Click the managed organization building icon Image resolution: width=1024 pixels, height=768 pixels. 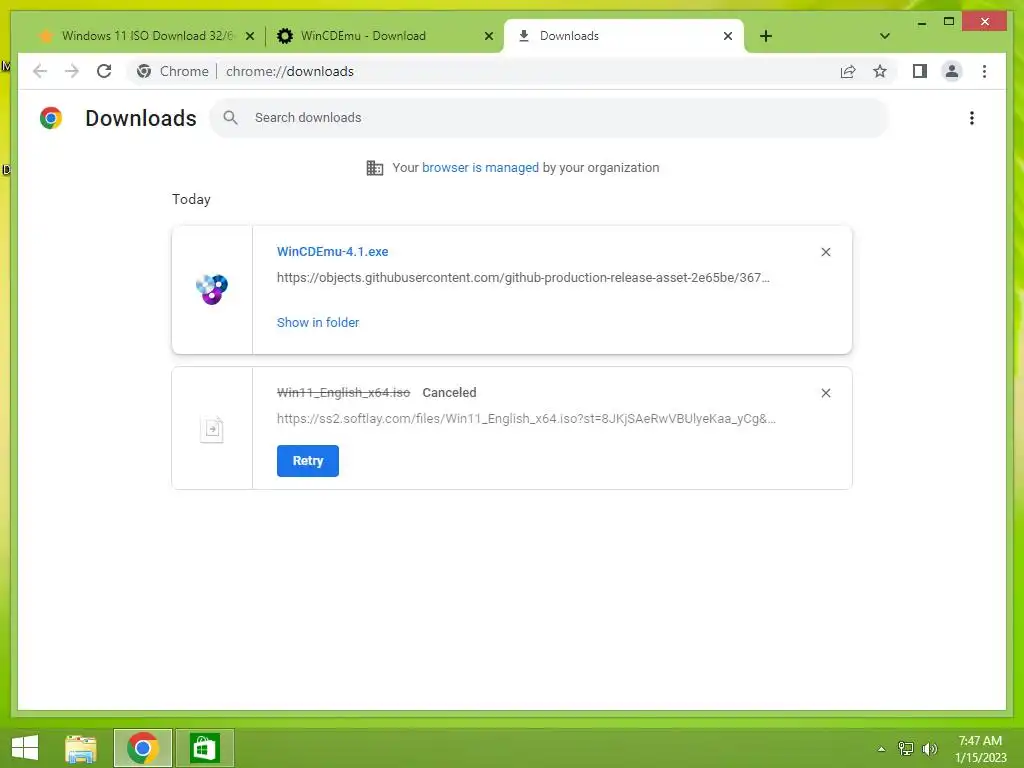coord(375,168)
